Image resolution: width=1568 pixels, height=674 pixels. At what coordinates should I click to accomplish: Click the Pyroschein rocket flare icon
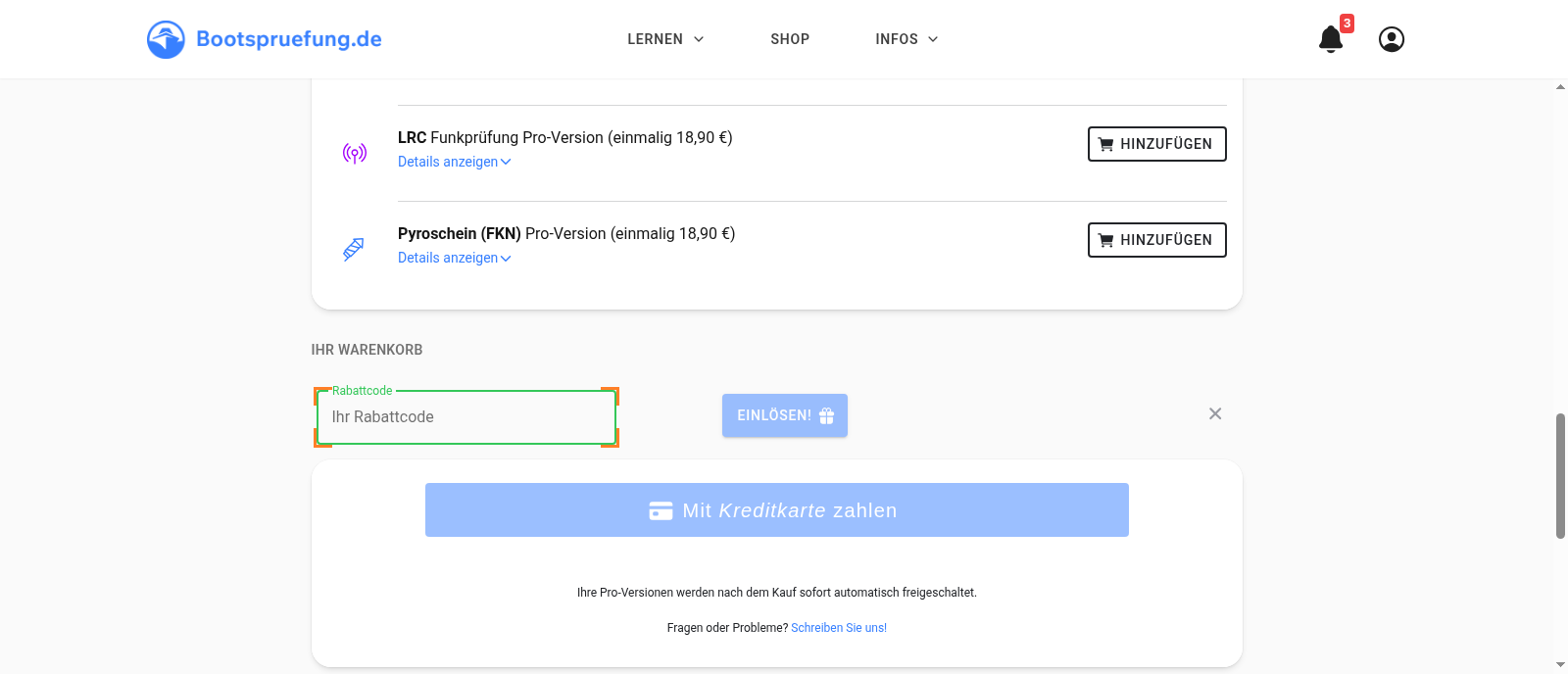[354, 249]
